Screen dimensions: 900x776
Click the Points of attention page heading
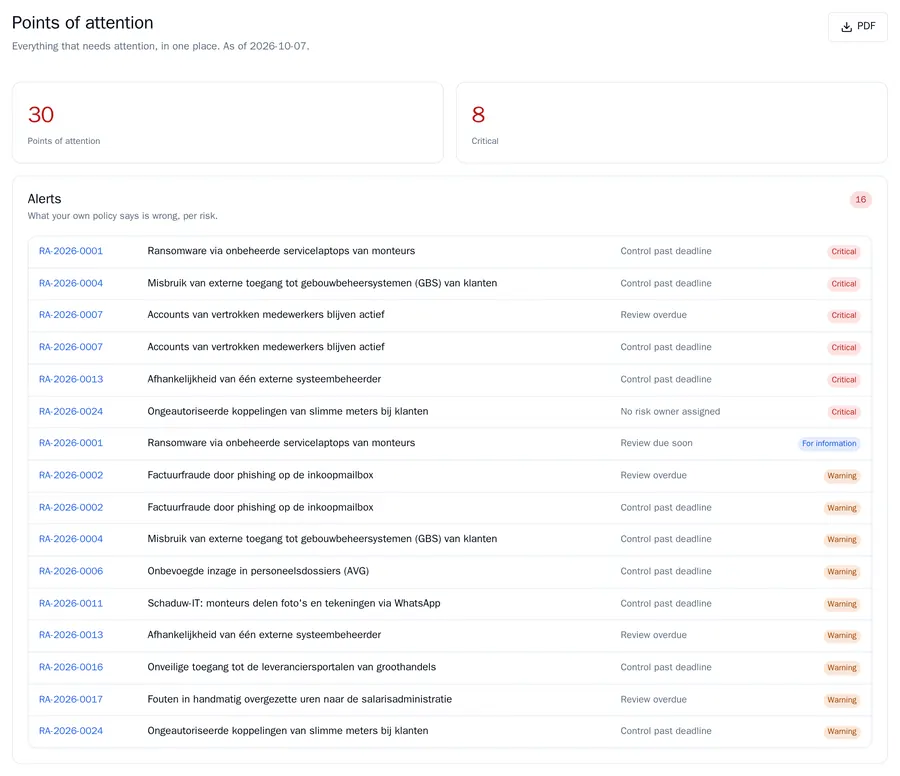pyautogui.click(x=83, y=22)
